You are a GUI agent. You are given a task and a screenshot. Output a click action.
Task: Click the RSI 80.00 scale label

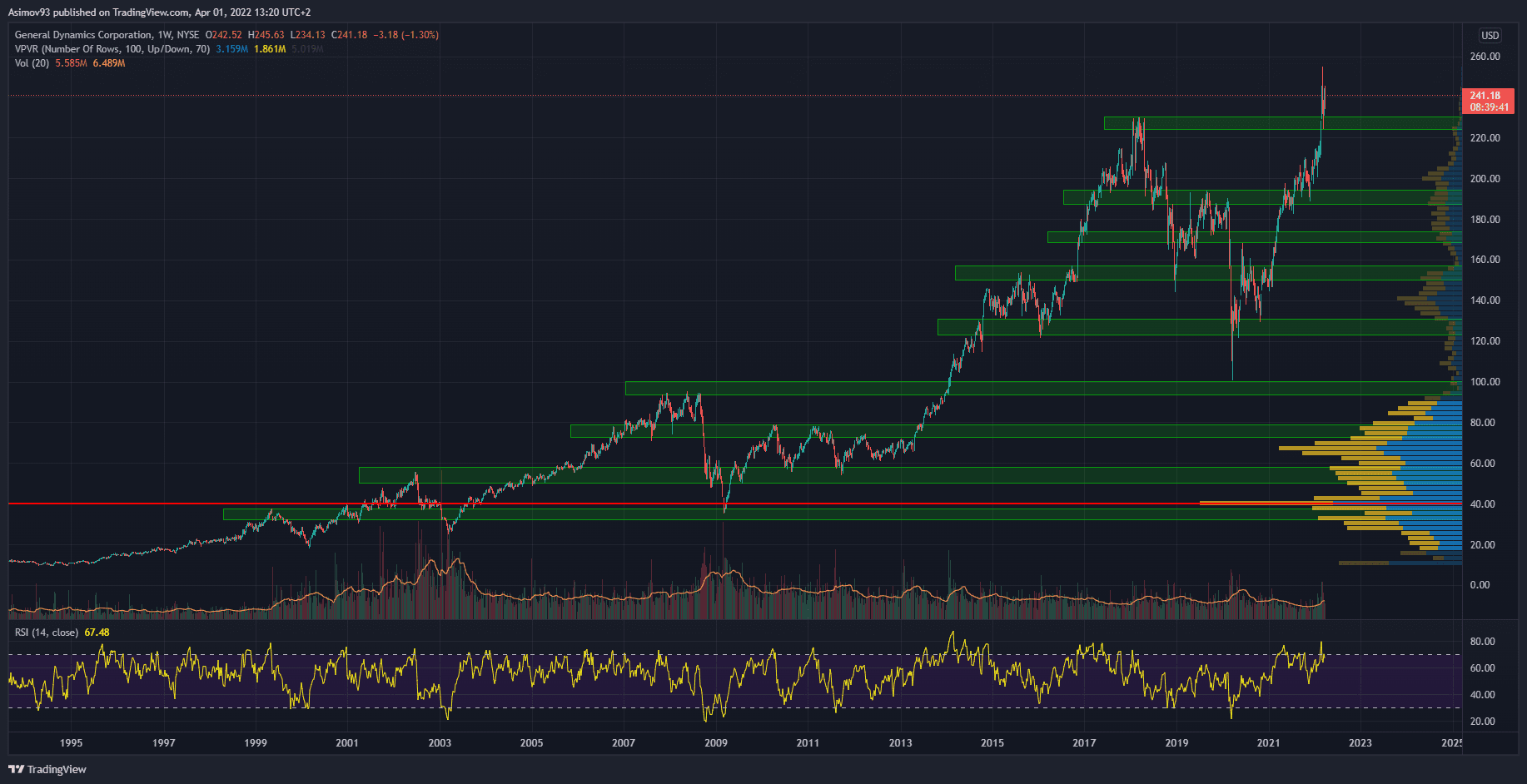[x=1482, y=642]
